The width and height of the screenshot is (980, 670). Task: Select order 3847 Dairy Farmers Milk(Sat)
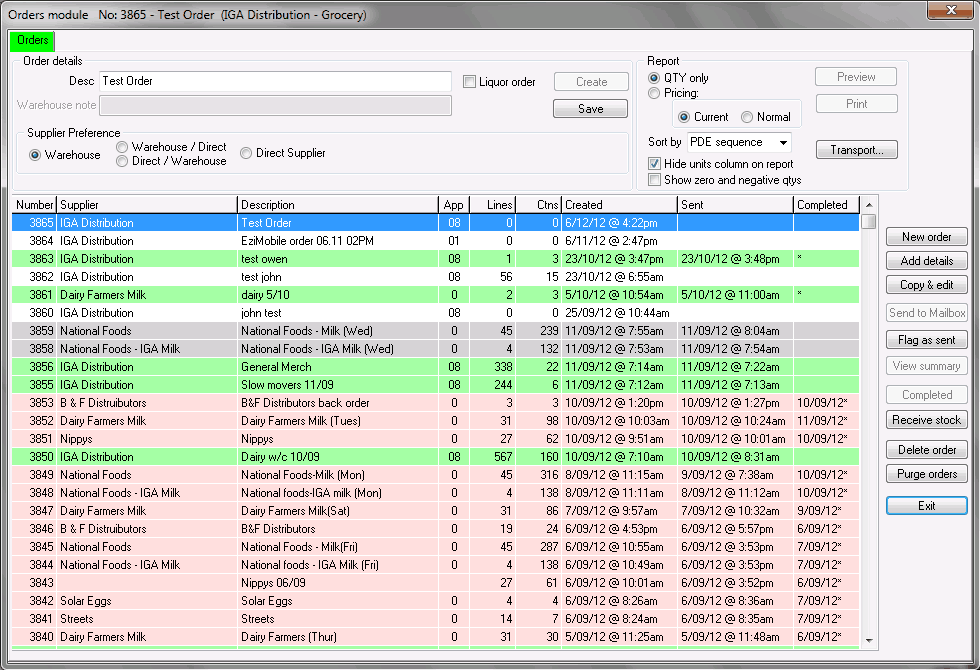436,511
